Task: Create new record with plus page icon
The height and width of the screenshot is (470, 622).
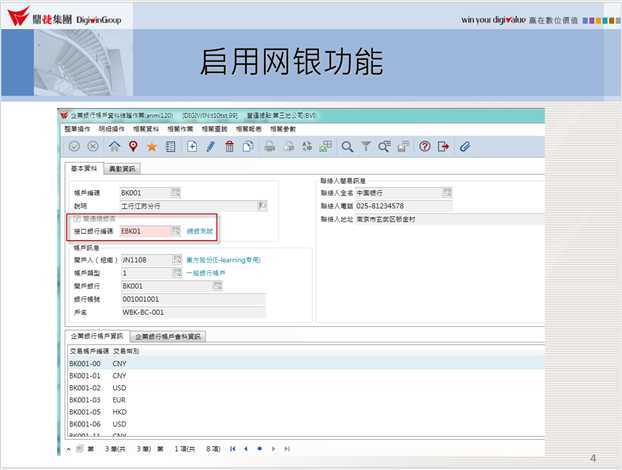Action: point(192,146)
